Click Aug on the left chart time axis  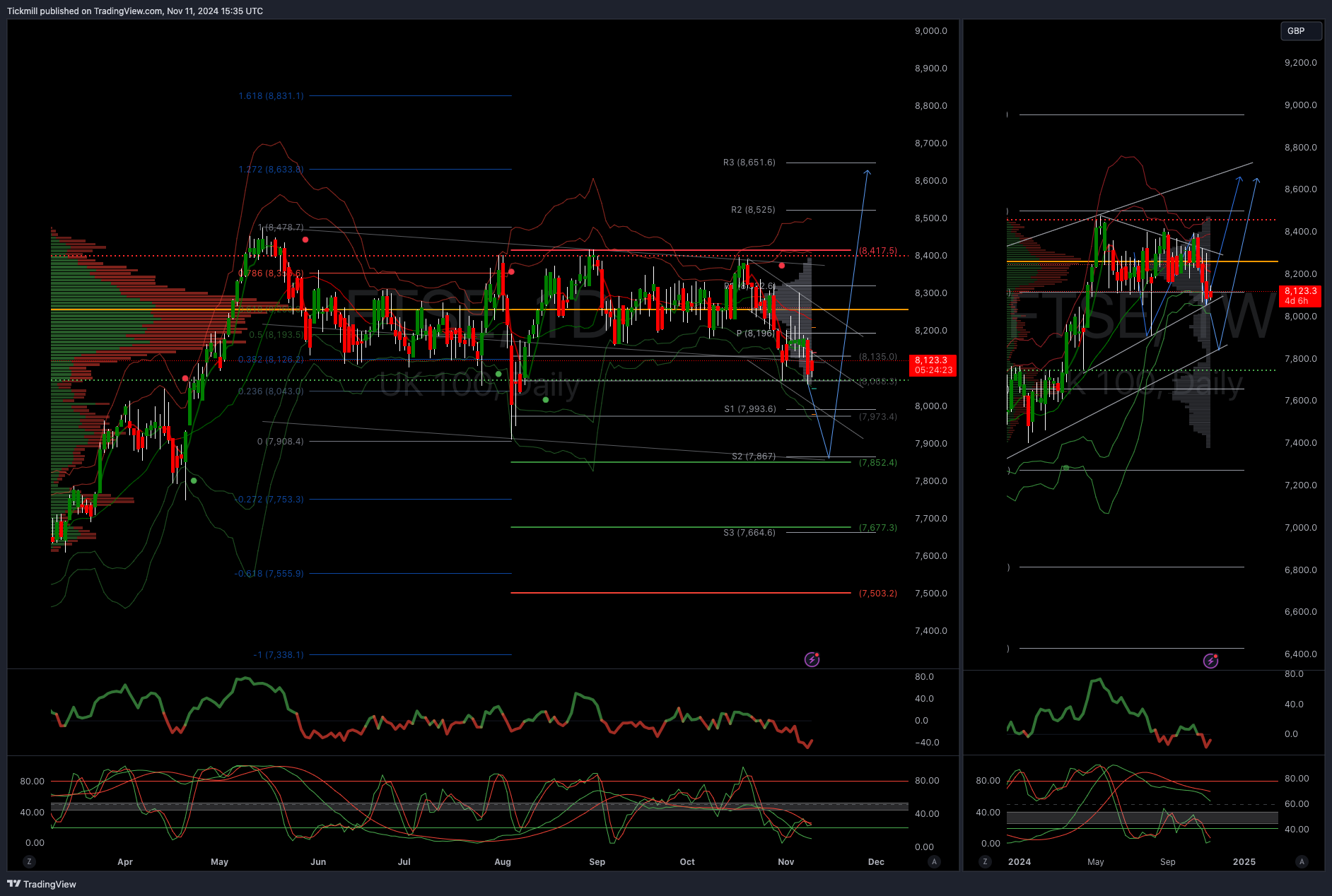503,861
